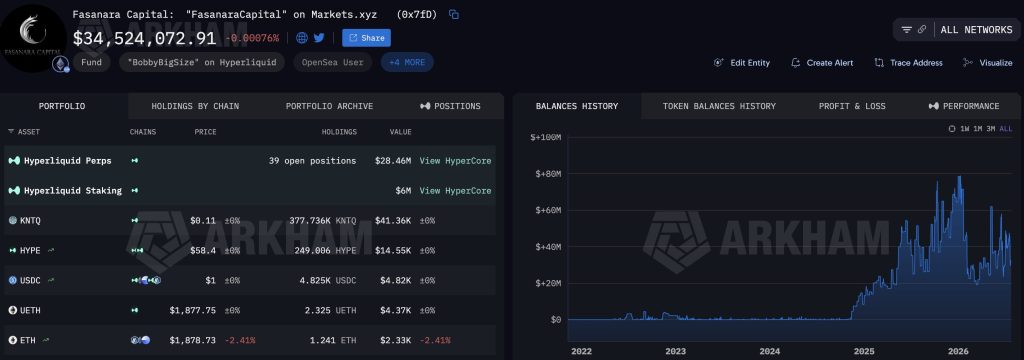Click the Trace Address icon
The width and height of the screenshot is (1024, 360).
click(x=879, y=63)
